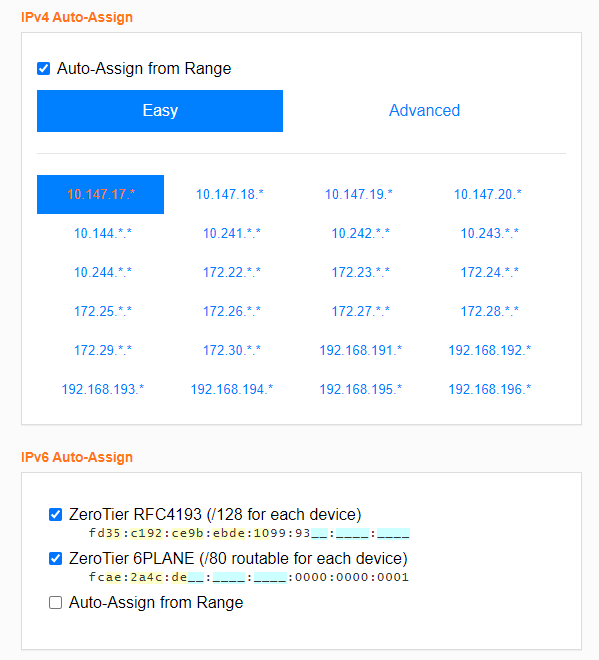This screenshot has width=599, height=660.
Task: Click the 6PLANE fcae address text
Action: (249, 577)
